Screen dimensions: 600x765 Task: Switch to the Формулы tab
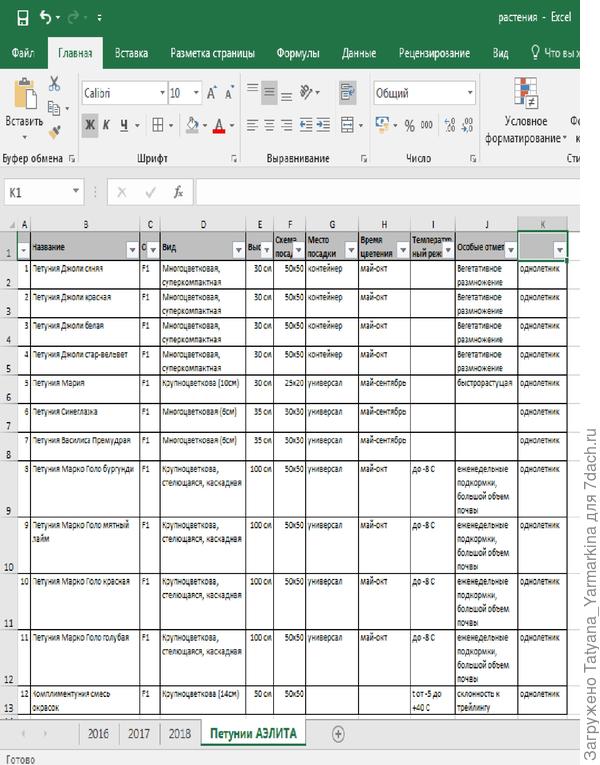(x=298, y=53)
